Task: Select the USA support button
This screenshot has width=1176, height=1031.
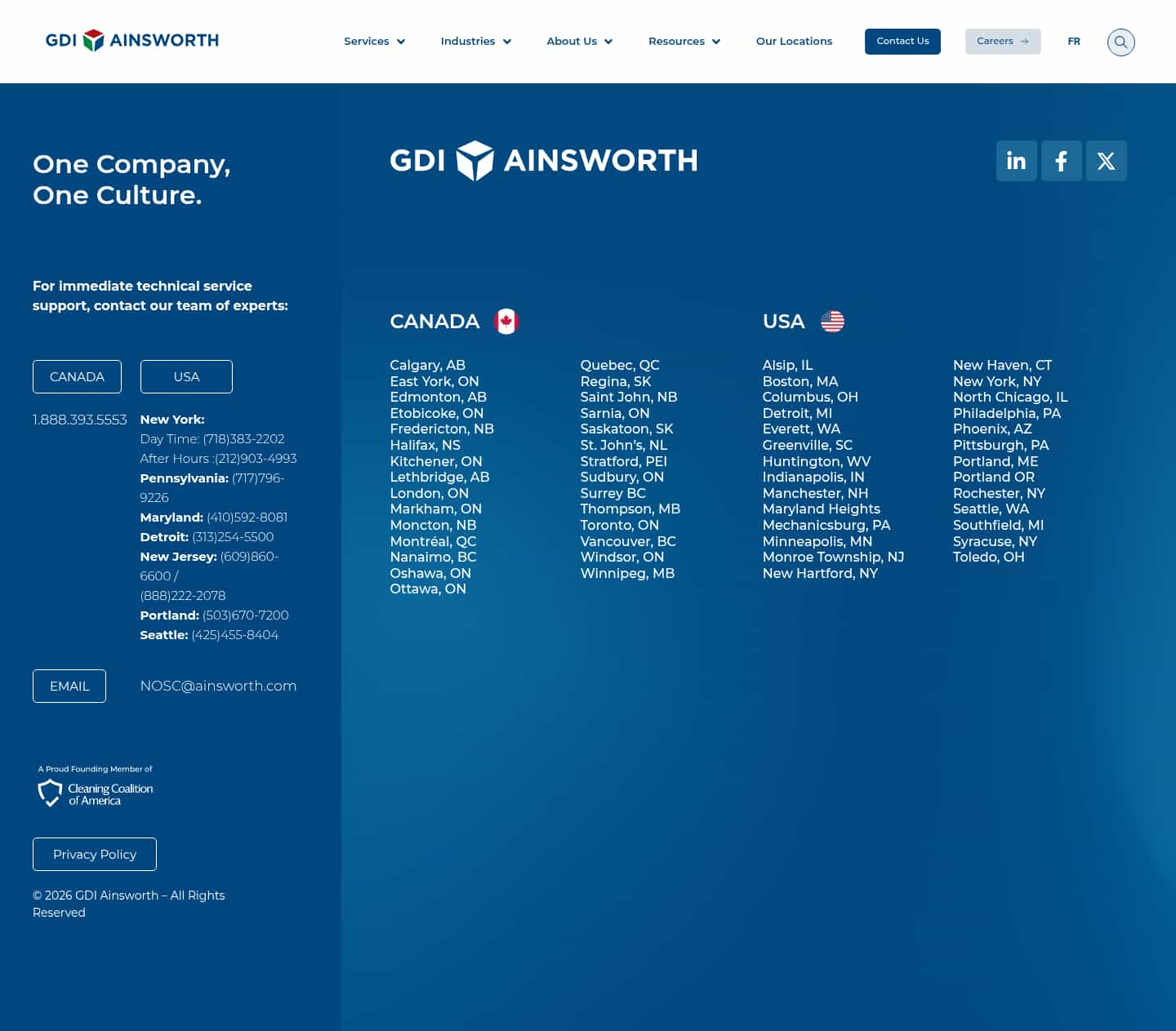Action: coord(186,376)
